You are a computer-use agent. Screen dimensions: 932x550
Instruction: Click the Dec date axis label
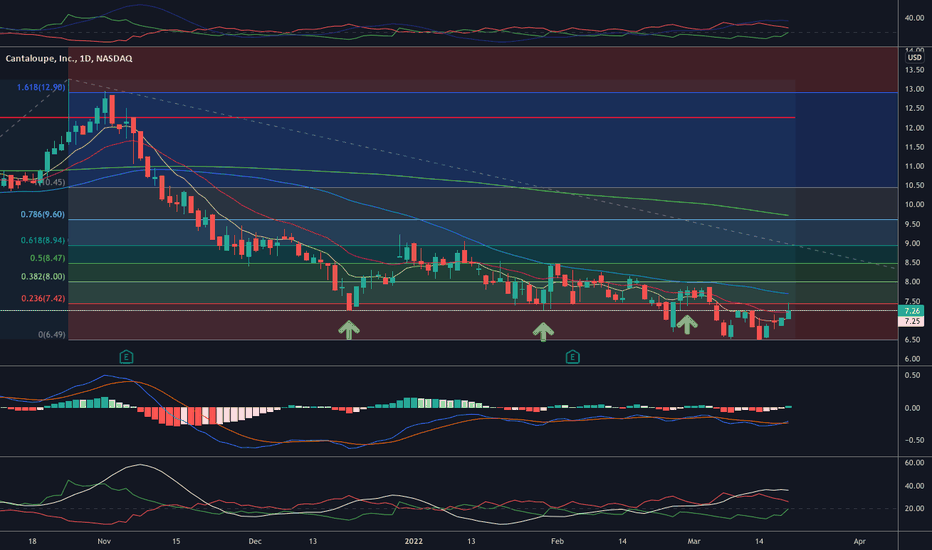pos(255,541)
